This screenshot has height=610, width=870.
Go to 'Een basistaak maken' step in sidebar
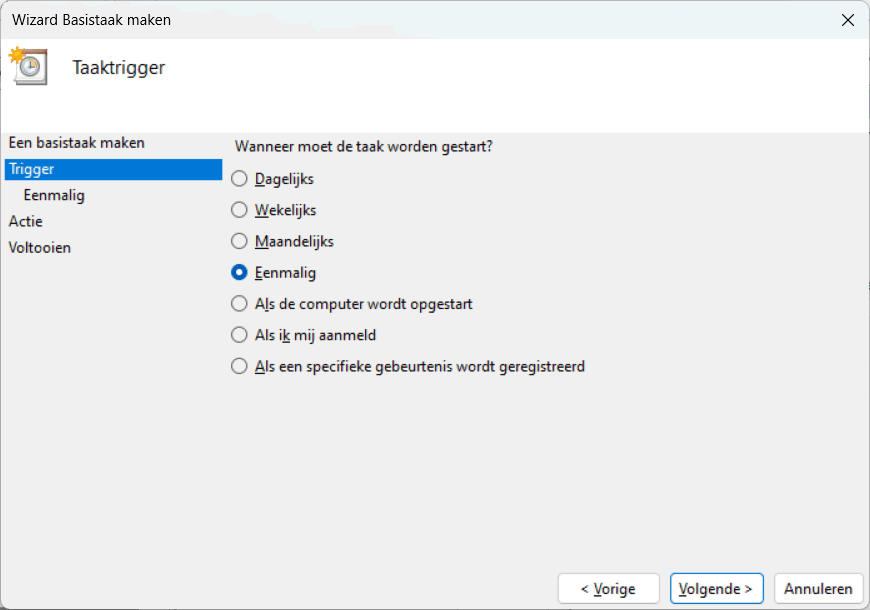(x=77, y=143)
